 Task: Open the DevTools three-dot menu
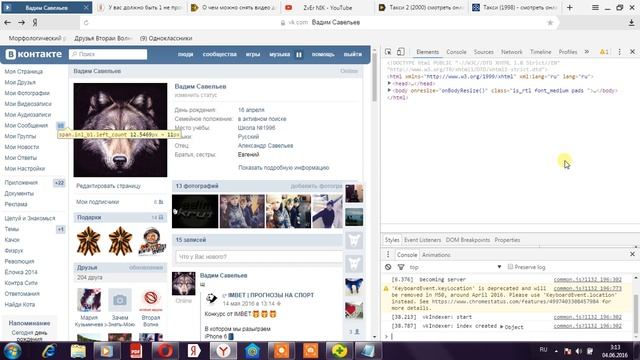[x=619, y=52]
